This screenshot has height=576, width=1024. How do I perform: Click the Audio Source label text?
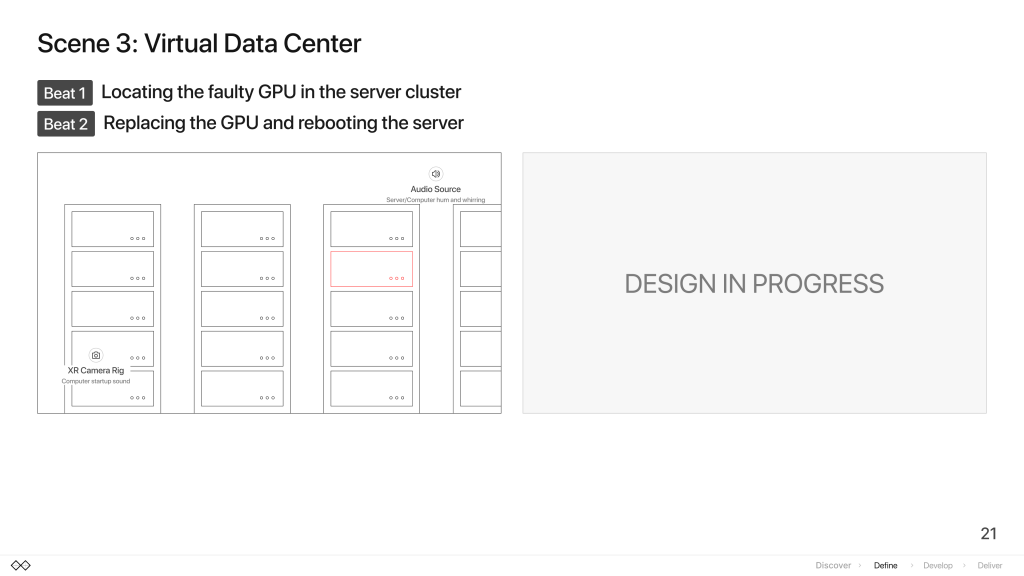coord(436,189)
